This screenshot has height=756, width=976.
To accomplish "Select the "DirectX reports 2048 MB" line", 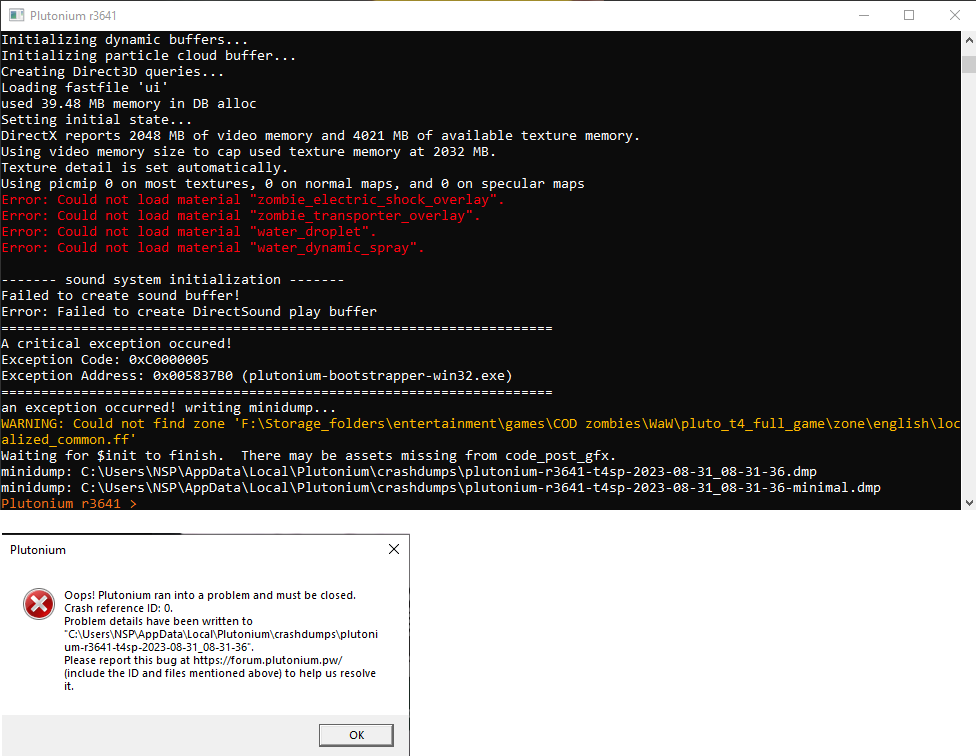I will point(321,136).
